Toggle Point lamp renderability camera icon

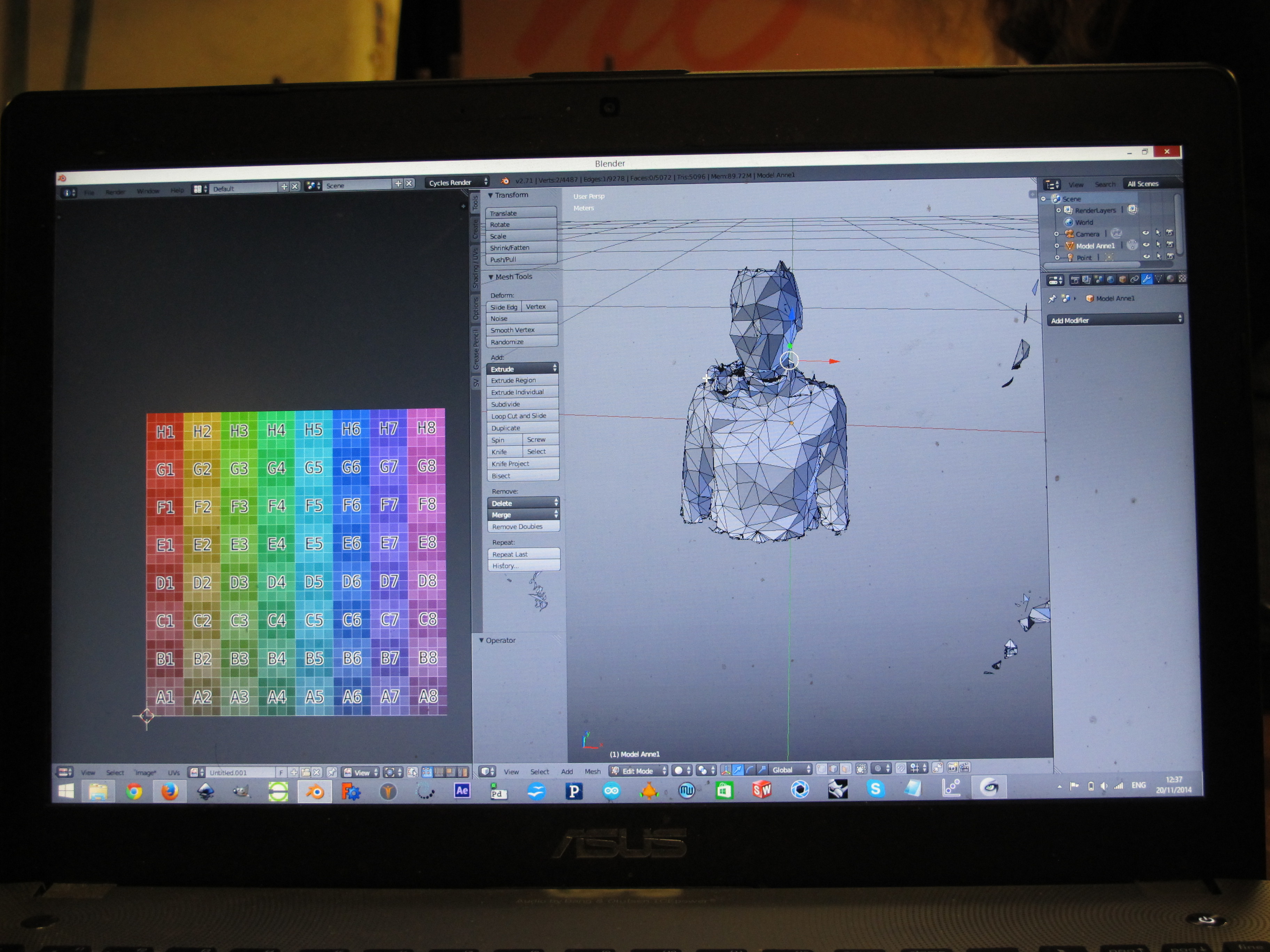coord(1170,256)
